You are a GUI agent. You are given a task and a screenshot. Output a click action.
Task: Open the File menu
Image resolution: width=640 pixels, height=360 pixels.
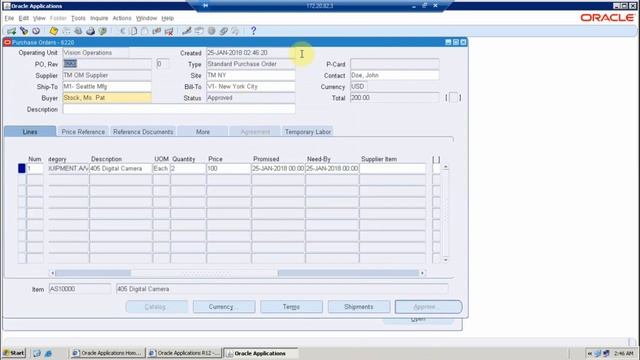[x=9, y=18]
